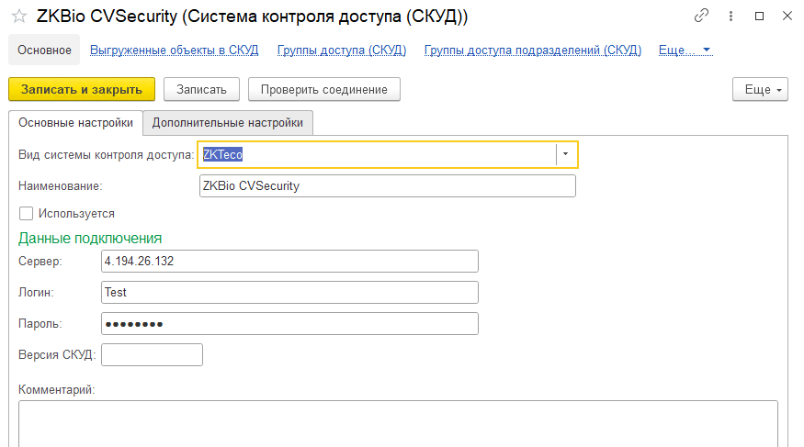The width and height of the screenshot is (804, 447).
Task: Open the three-dot vertical menu icon
Action: [729, 17]
